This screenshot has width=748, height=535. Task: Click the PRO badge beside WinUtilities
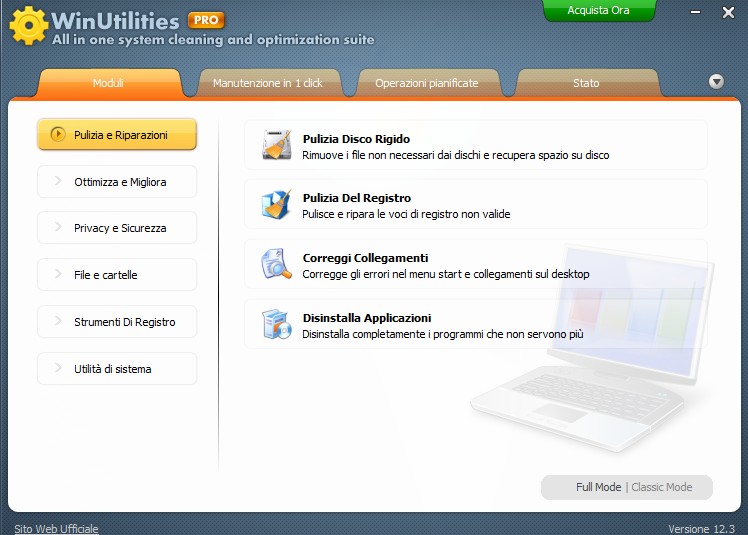click(x=206, y=20)
